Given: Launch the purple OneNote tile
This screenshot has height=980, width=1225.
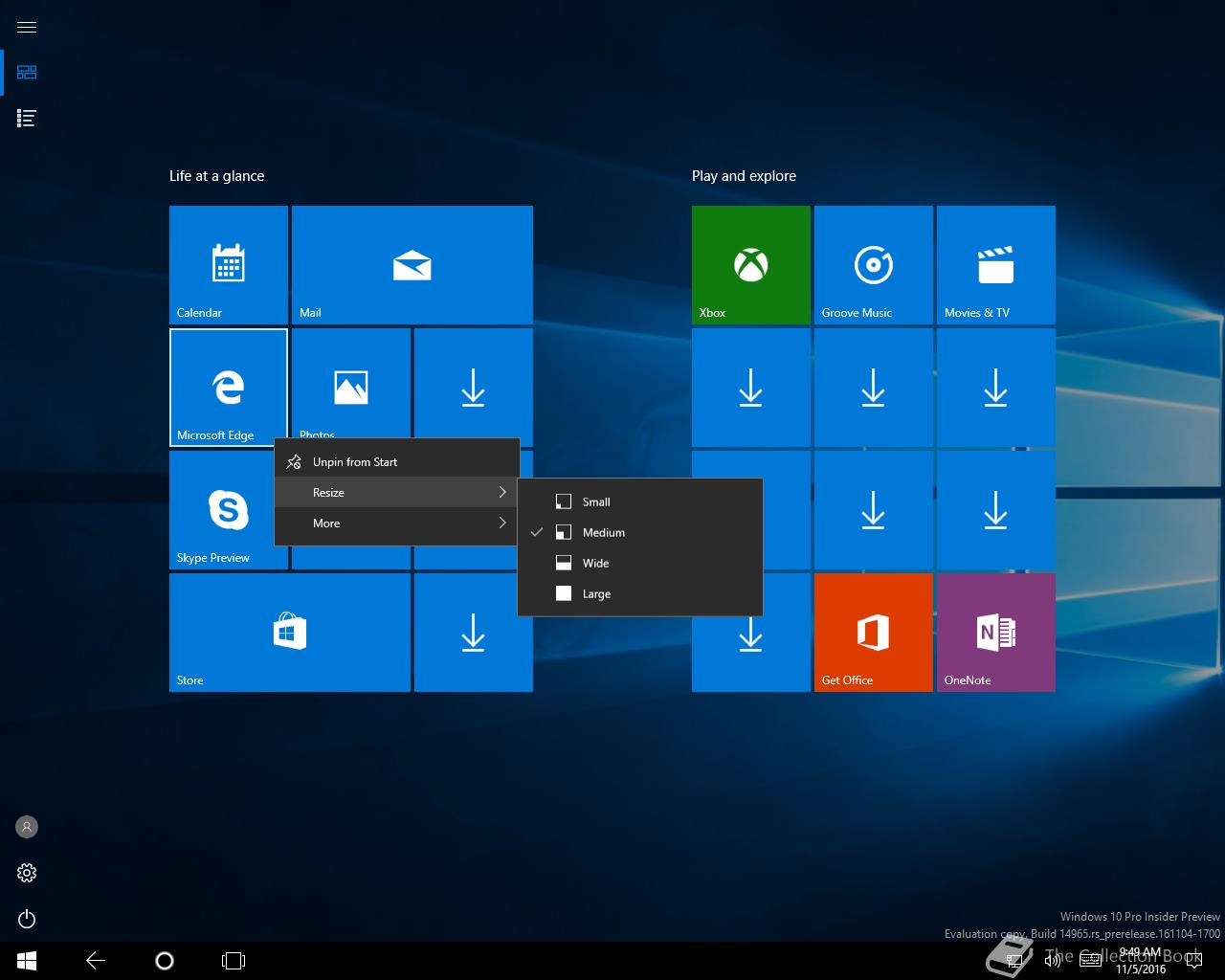Looking at the screenshot, I should point(996,633).
